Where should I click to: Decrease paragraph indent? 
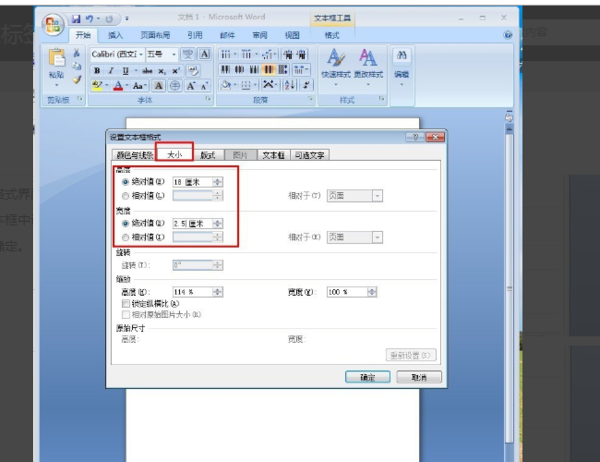[288, 54]
